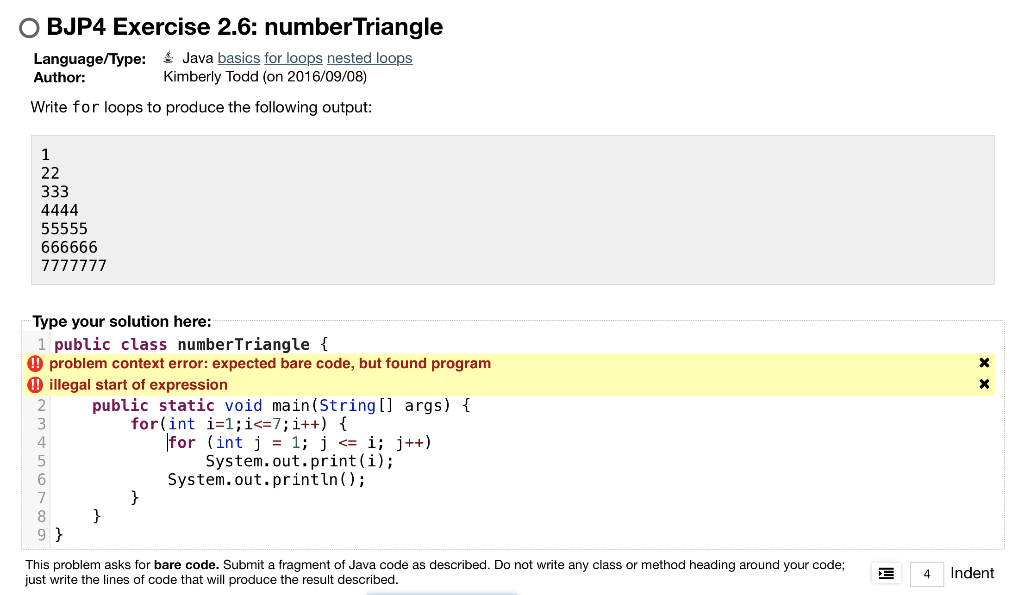Screen dimensions: 1024x595
Task: Click the auto-indent icon beside the Indent field
Action: coord(885,573)
